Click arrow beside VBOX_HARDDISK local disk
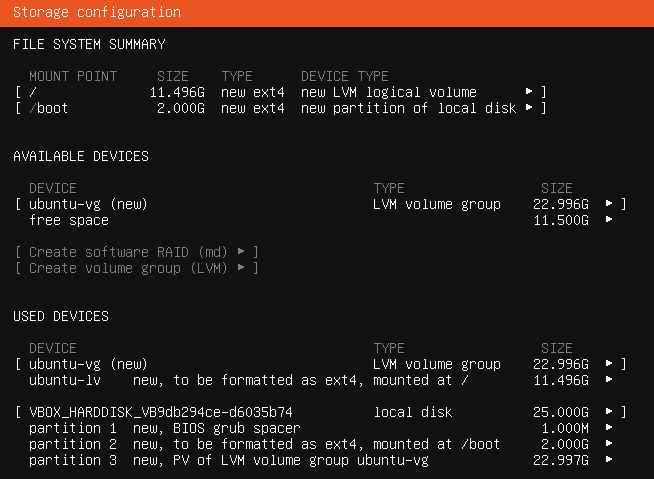Screen dimensions: 654x479 coord(609,412)
